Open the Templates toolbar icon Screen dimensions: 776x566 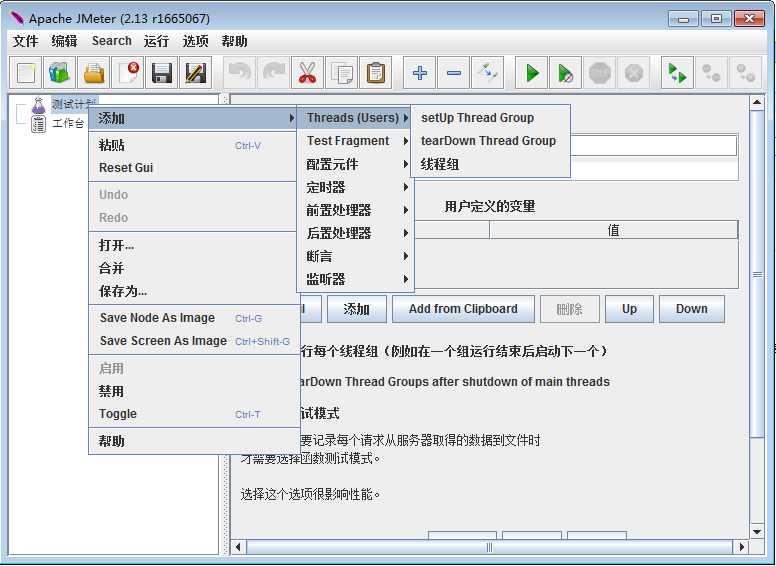click(60, 73)
